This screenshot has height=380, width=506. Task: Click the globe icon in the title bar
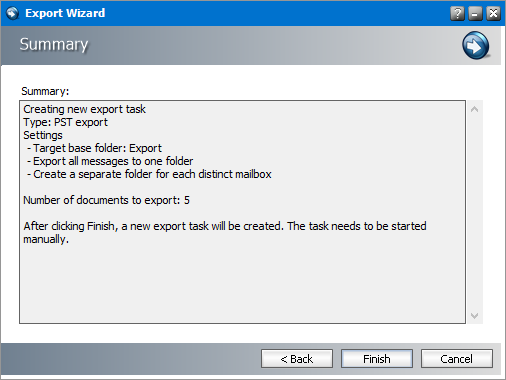12,13
